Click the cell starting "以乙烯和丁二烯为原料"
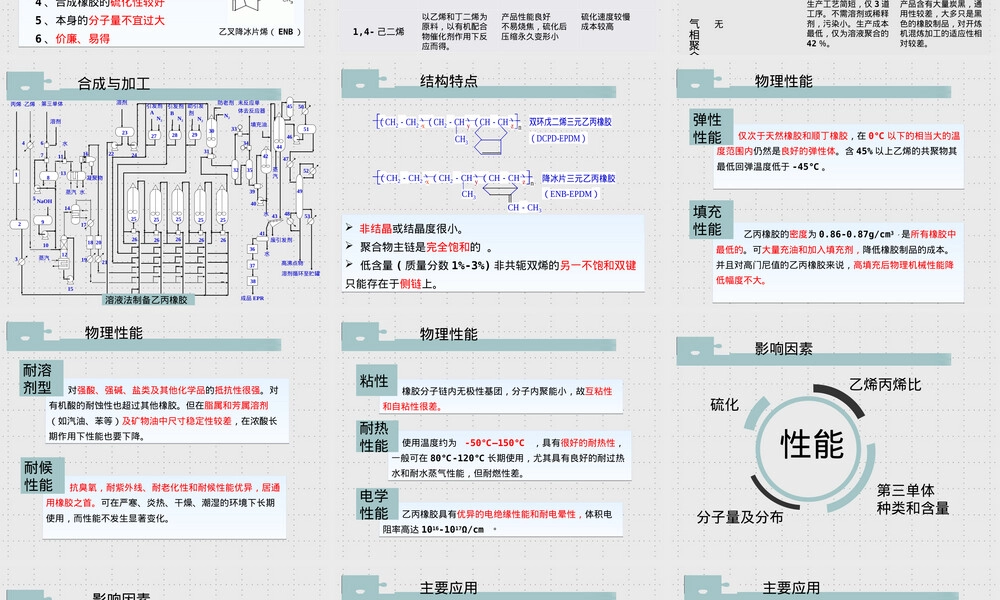1000x600 pixels. pyautogui.click(x=454, y=31)
